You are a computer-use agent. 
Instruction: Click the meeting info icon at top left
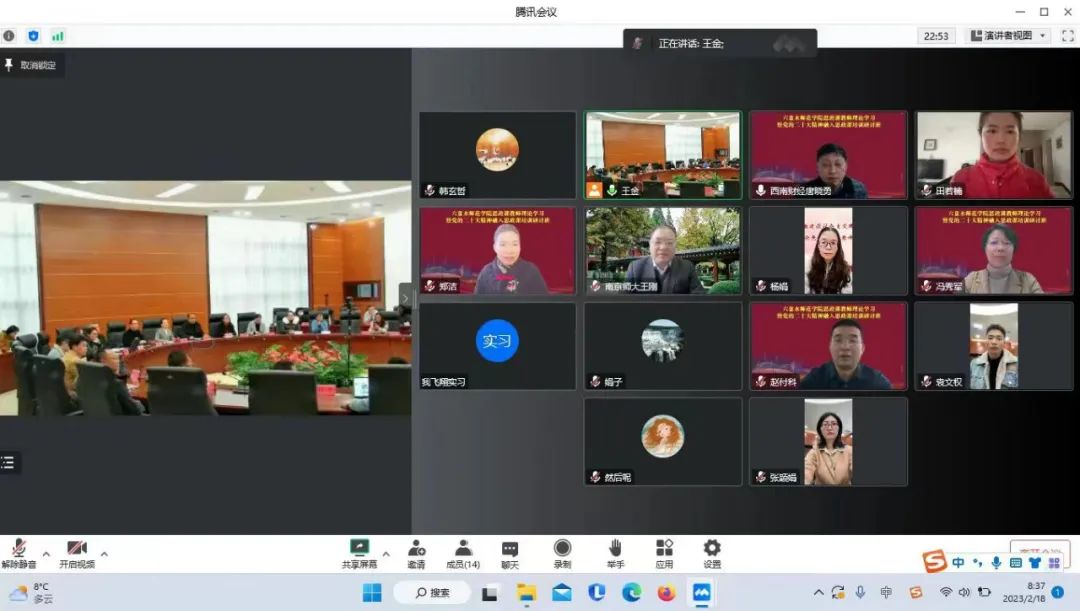(x=9, y=36)
